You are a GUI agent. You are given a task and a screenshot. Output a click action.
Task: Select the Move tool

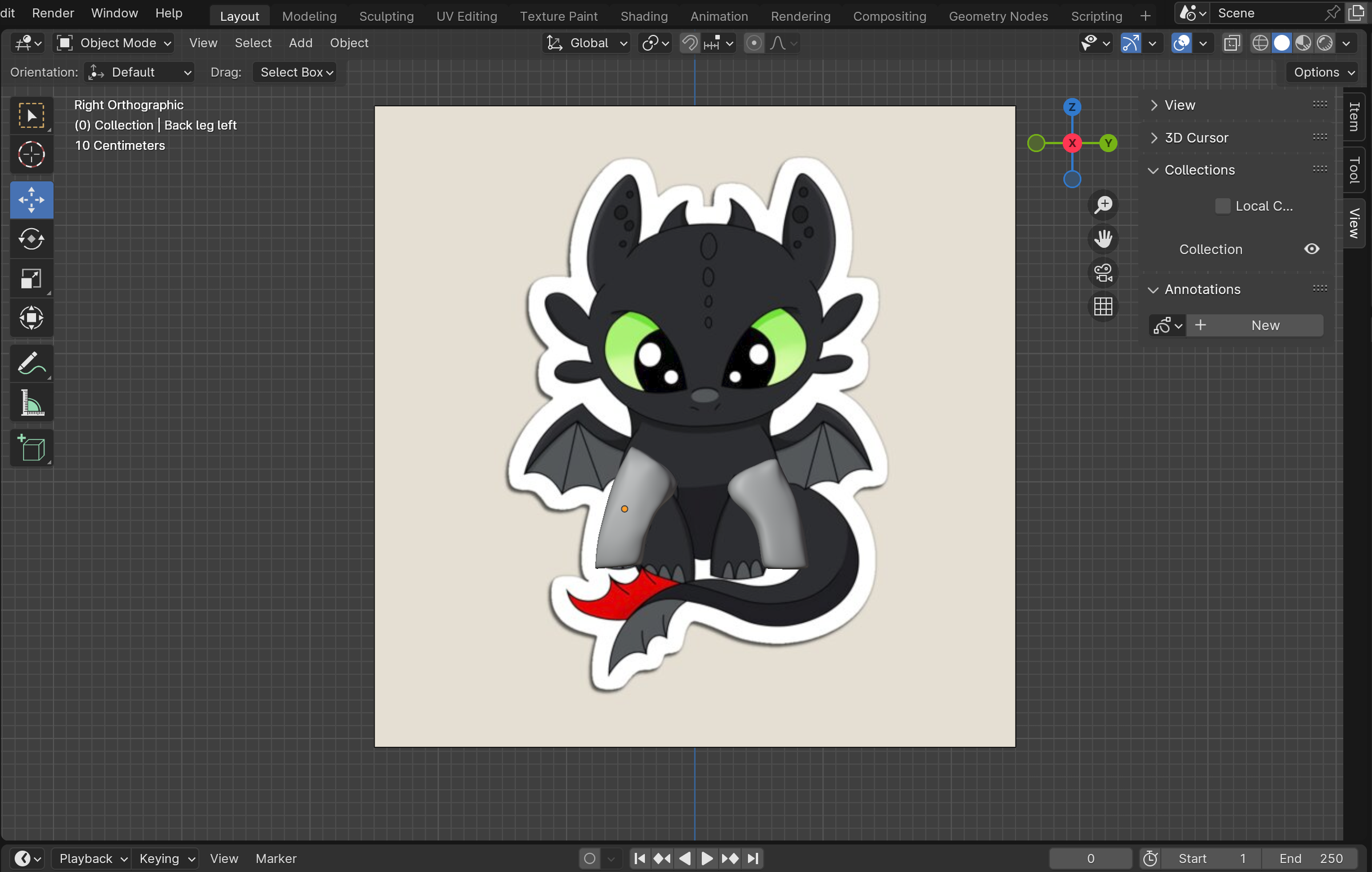(31, 200)
